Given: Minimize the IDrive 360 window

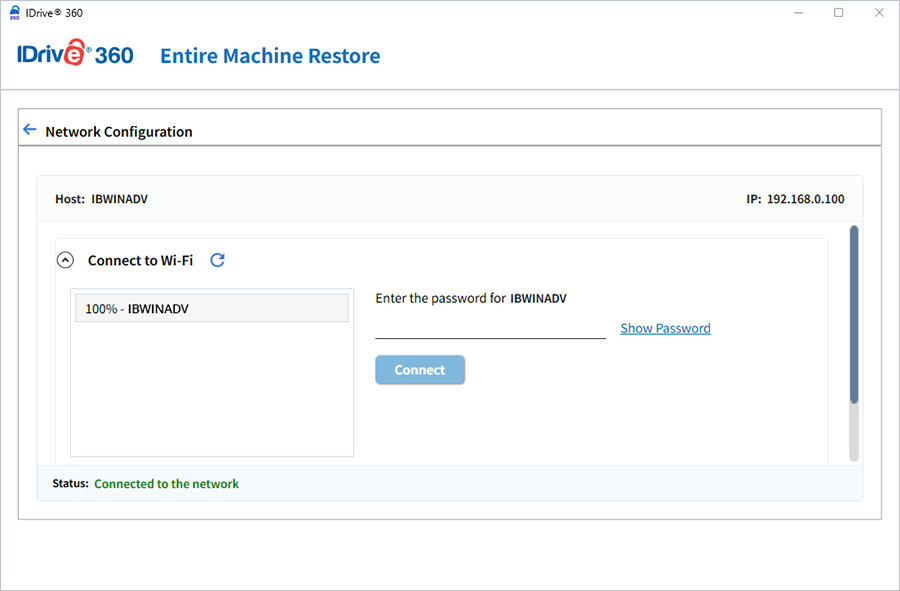Looking at the screenshot, I should pyautogui.click(x=798, y=13).
